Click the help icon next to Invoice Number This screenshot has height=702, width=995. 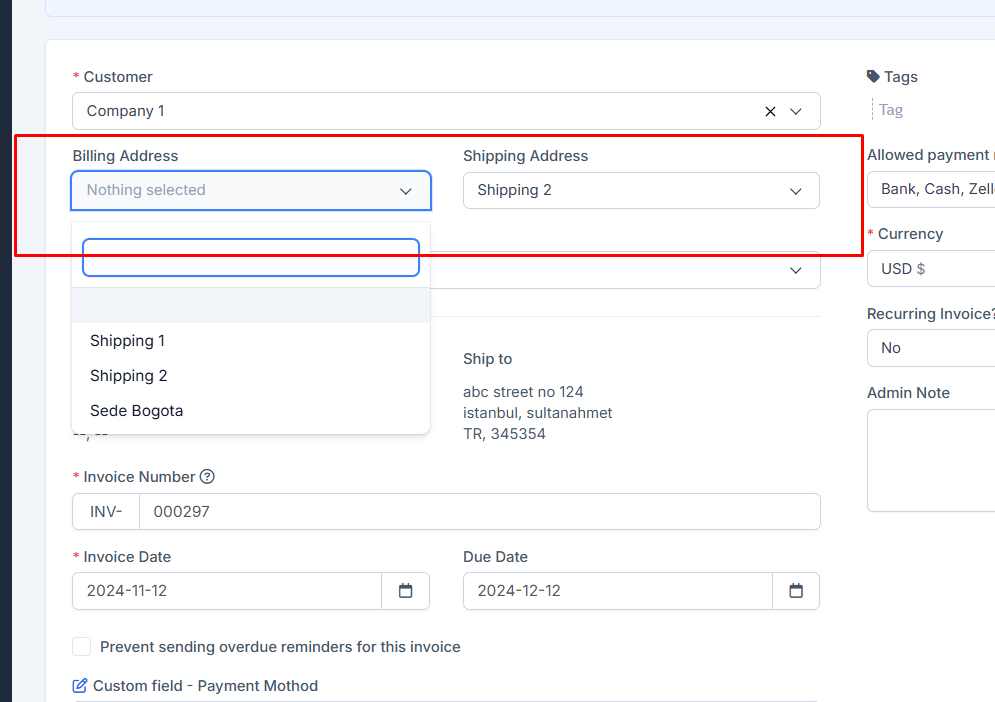tap(207, 476)
